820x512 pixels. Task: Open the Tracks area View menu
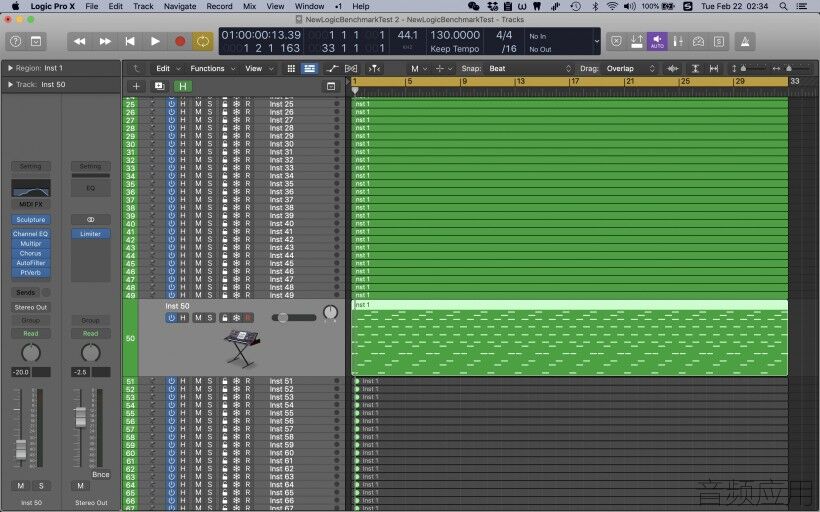259,69
